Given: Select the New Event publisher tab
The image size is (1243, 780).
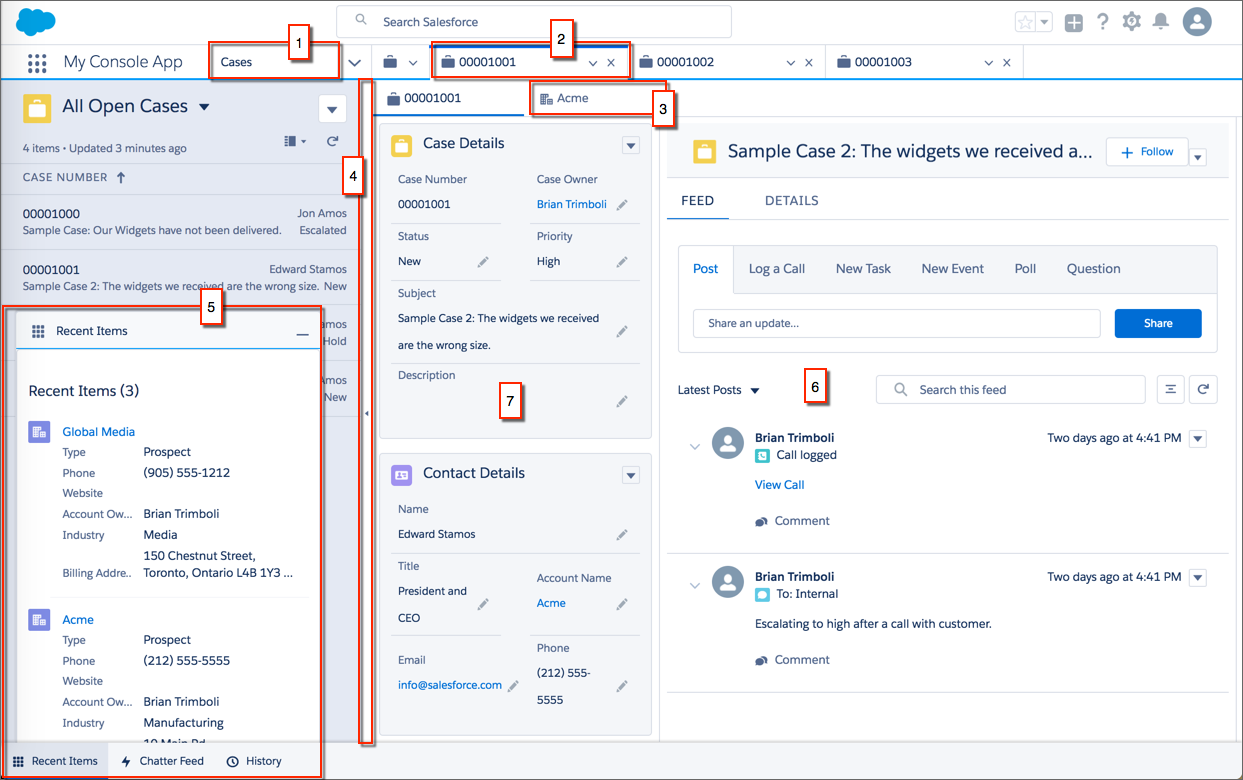Looking at the screenshot, I should [952, 269].
